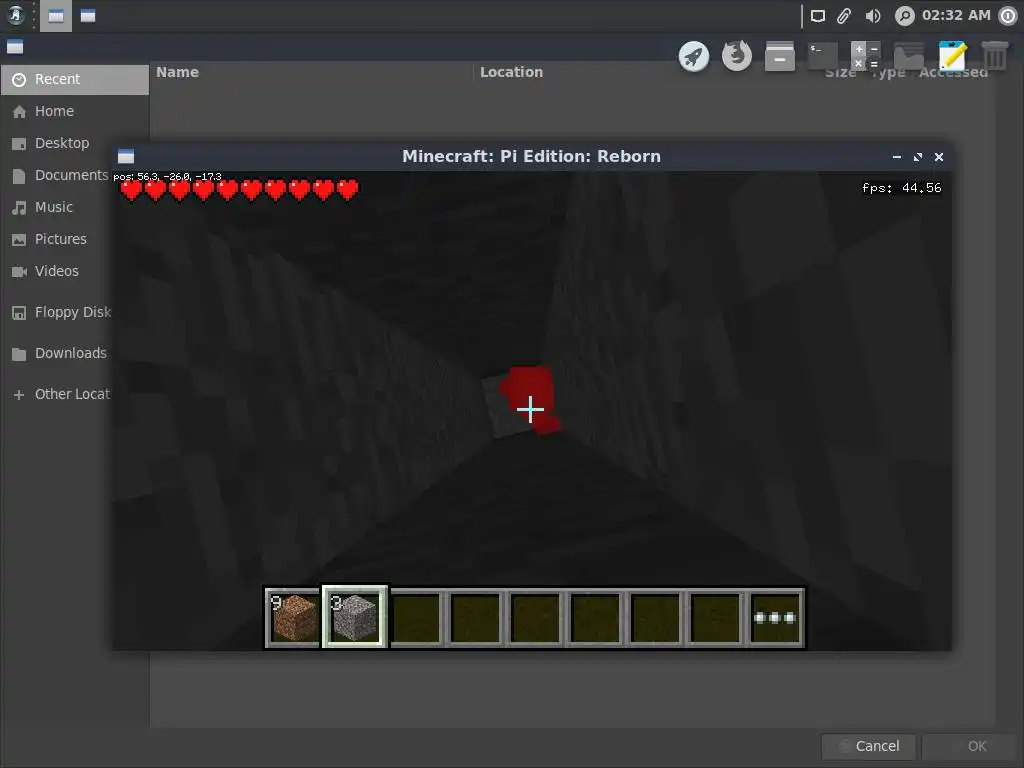Click the display icon in system tray

(x=818, y=16)
